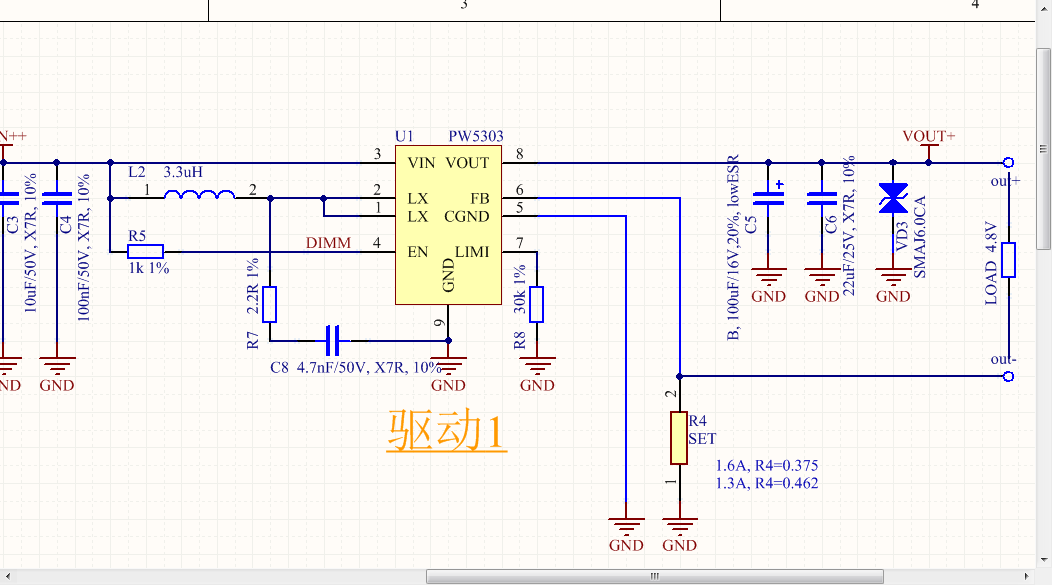The image size is (1052, 585).
Task: Select the DIMM net label
Action: [328, 243]
